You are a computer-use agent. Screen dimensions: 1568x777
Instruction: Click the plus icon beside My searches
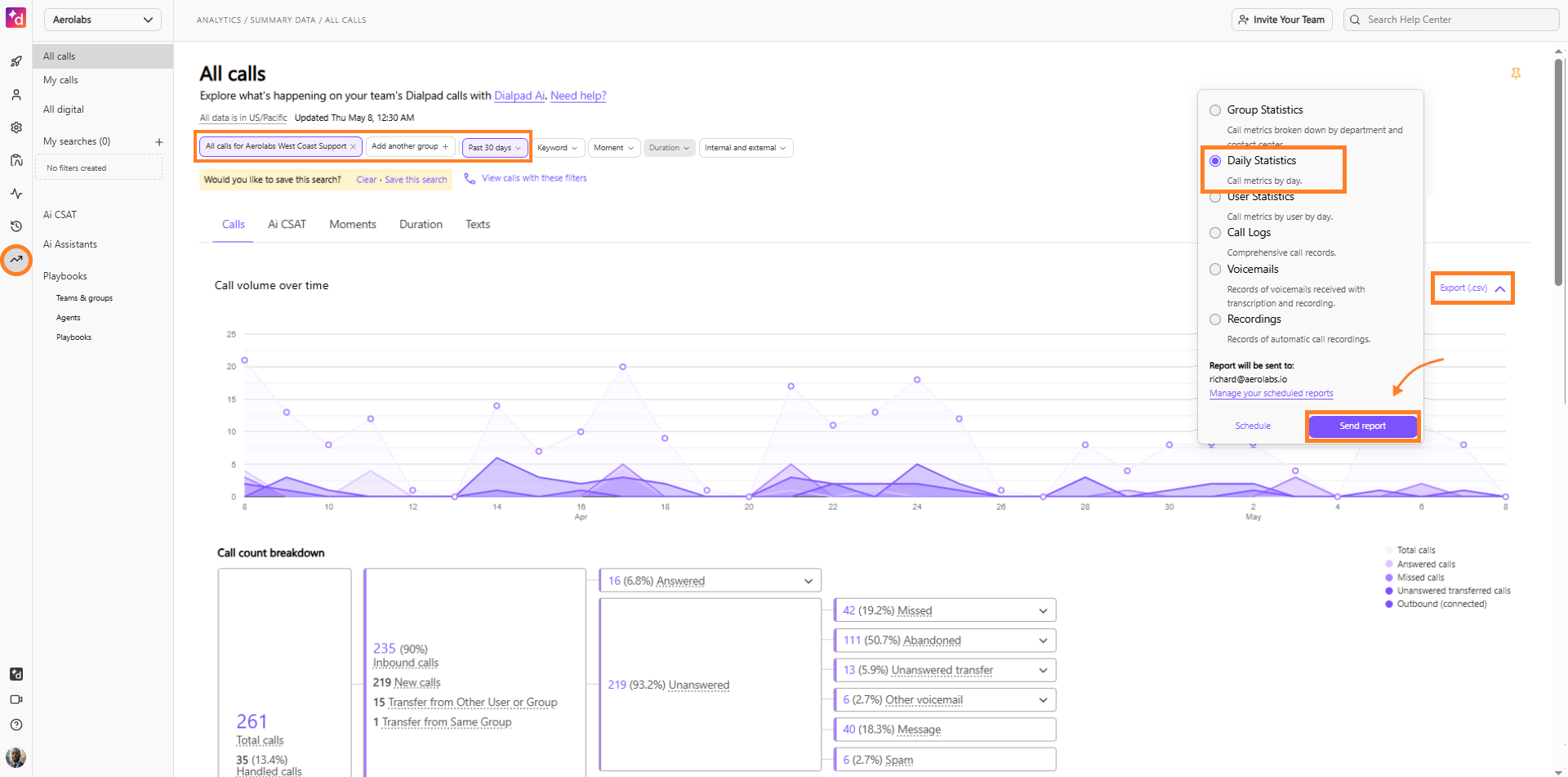click(x=159, y=142)
